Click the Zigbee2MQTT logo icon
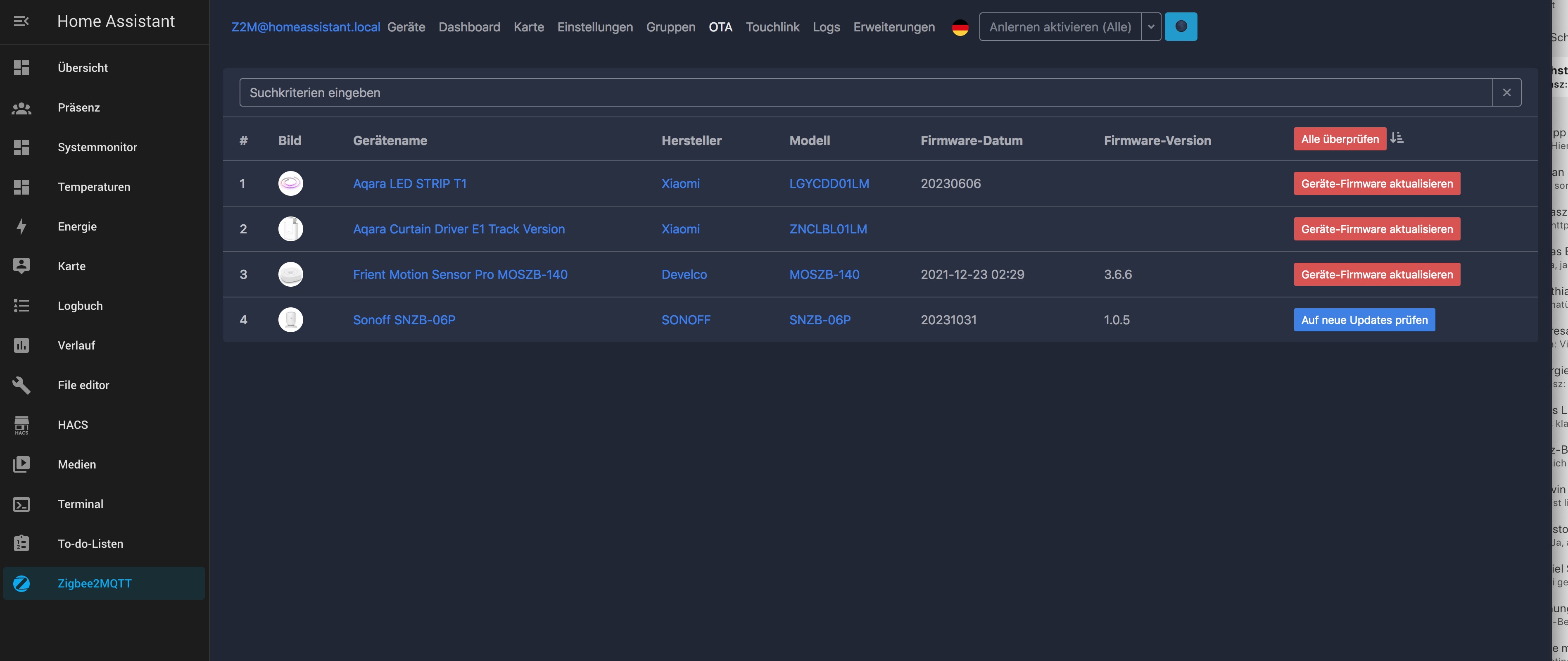The height and width of the screenshot is (661, 1568). 21,583
